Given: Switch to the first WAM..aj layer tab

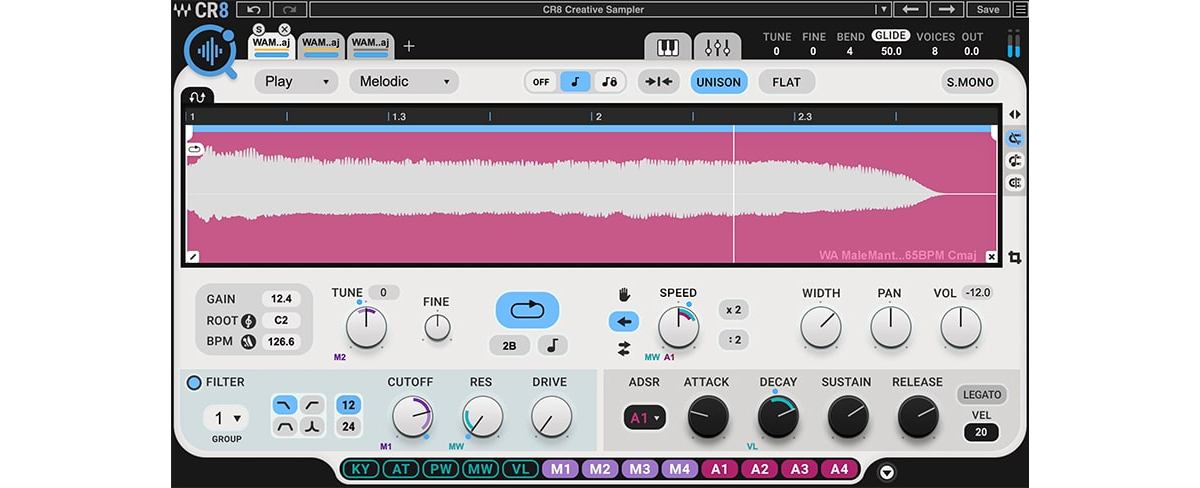Looking at the screenshot, I should 272,46.
